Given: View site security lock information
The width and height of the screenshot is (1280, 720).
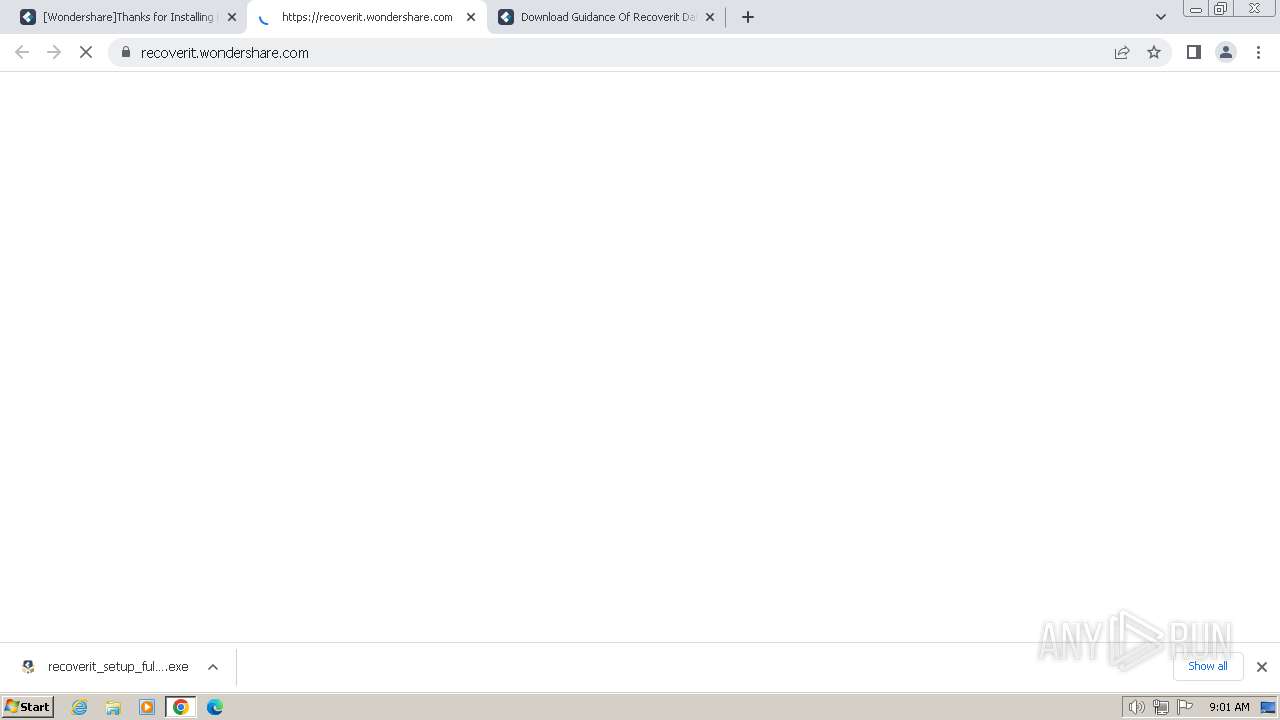Looking at the screenshot, I should coord(126,52).
